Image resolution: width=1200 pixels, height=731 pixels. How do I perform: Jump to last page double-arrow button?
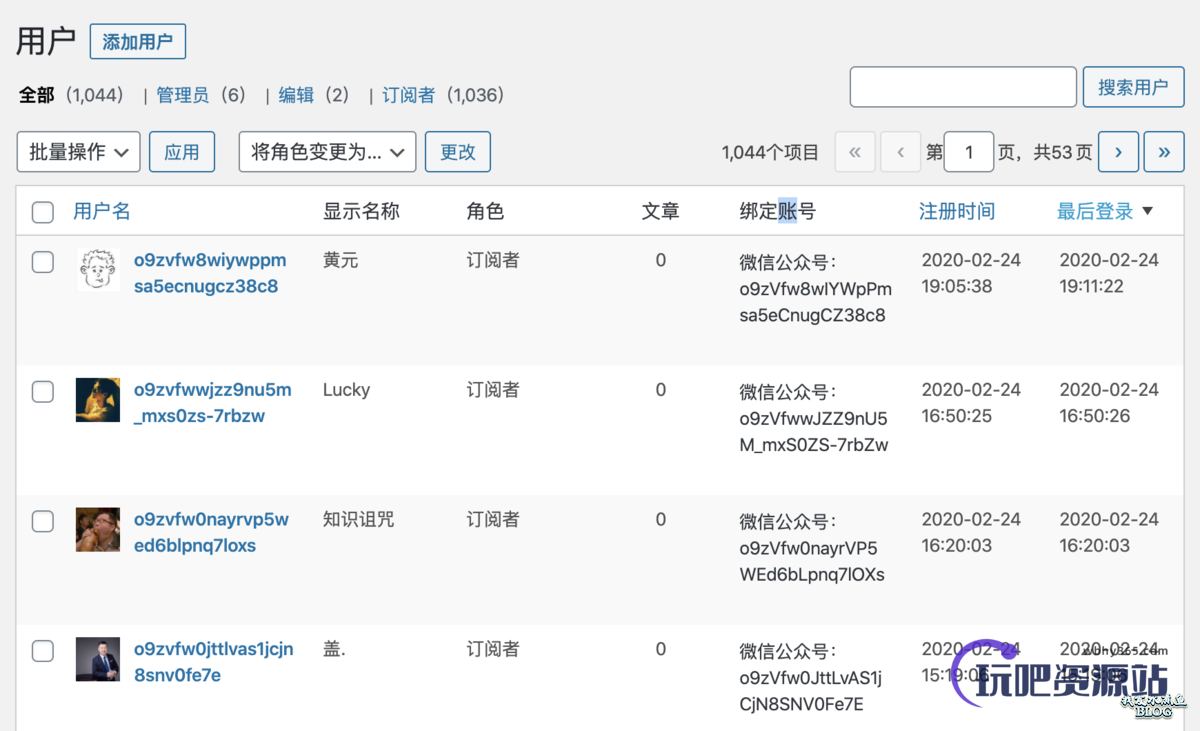coord(1164,152)
